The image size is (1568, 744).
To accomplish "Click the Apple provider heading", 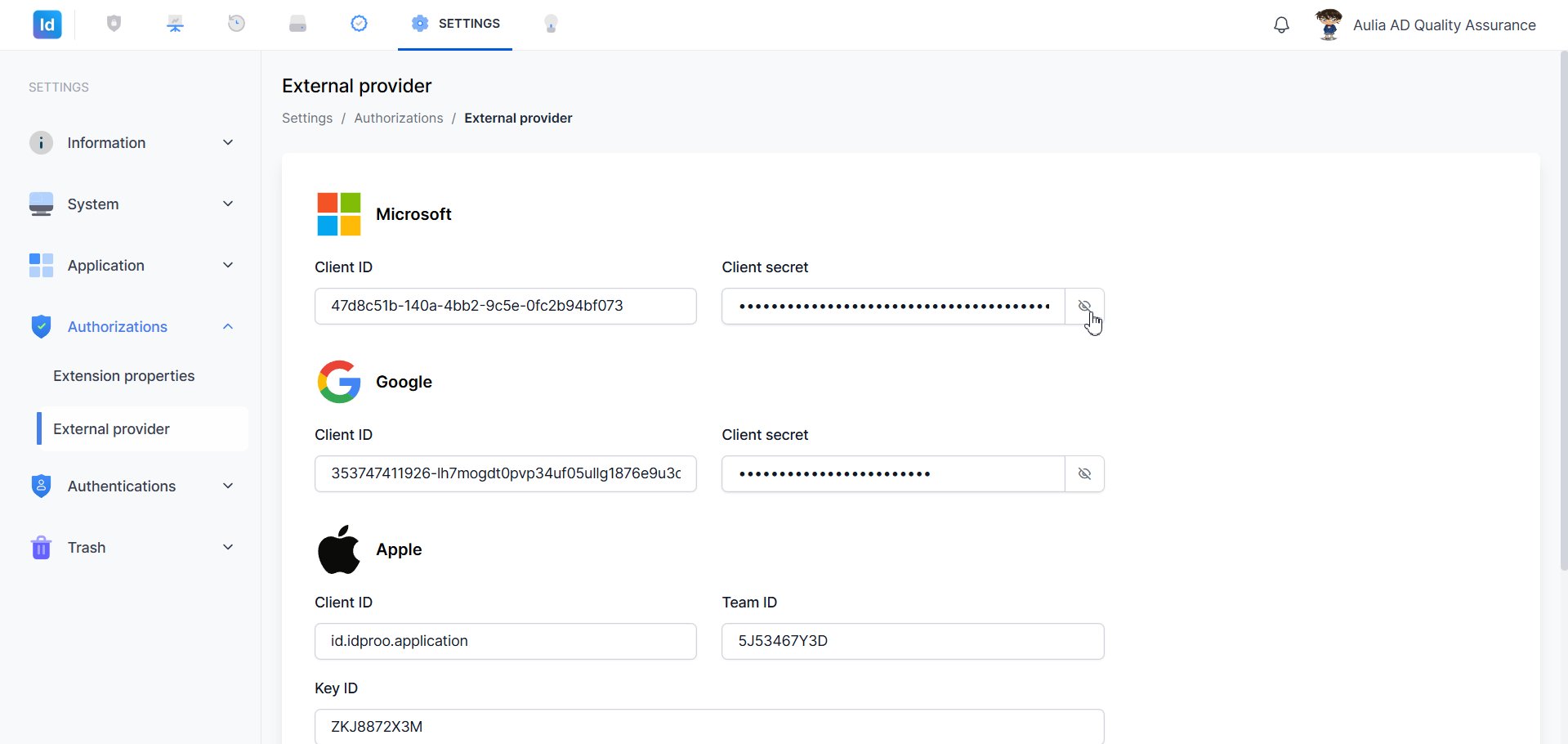I will coord(399,549).
